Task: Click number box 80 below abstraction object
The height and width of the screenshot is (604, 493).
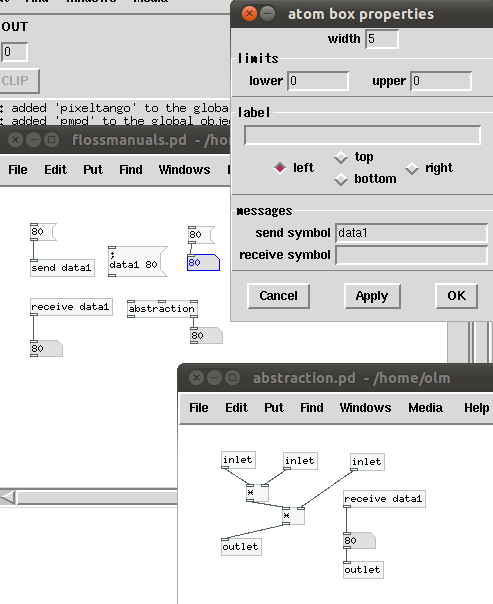Action: (x=206, y=336)
